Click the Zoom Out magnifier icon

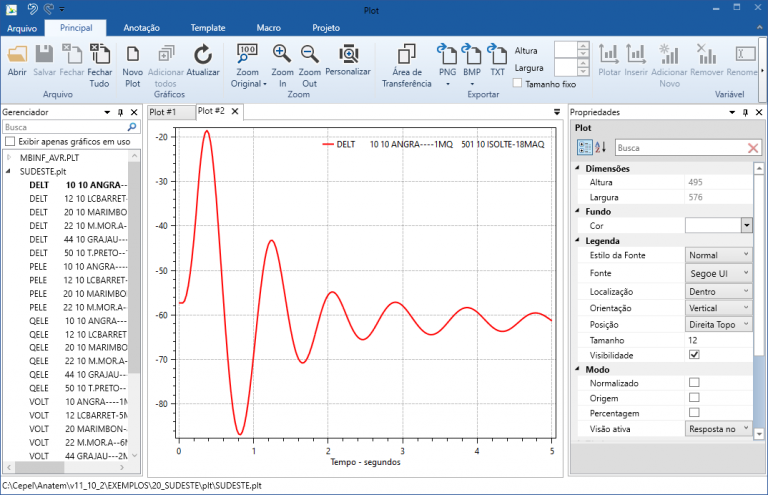coord(310,54)
